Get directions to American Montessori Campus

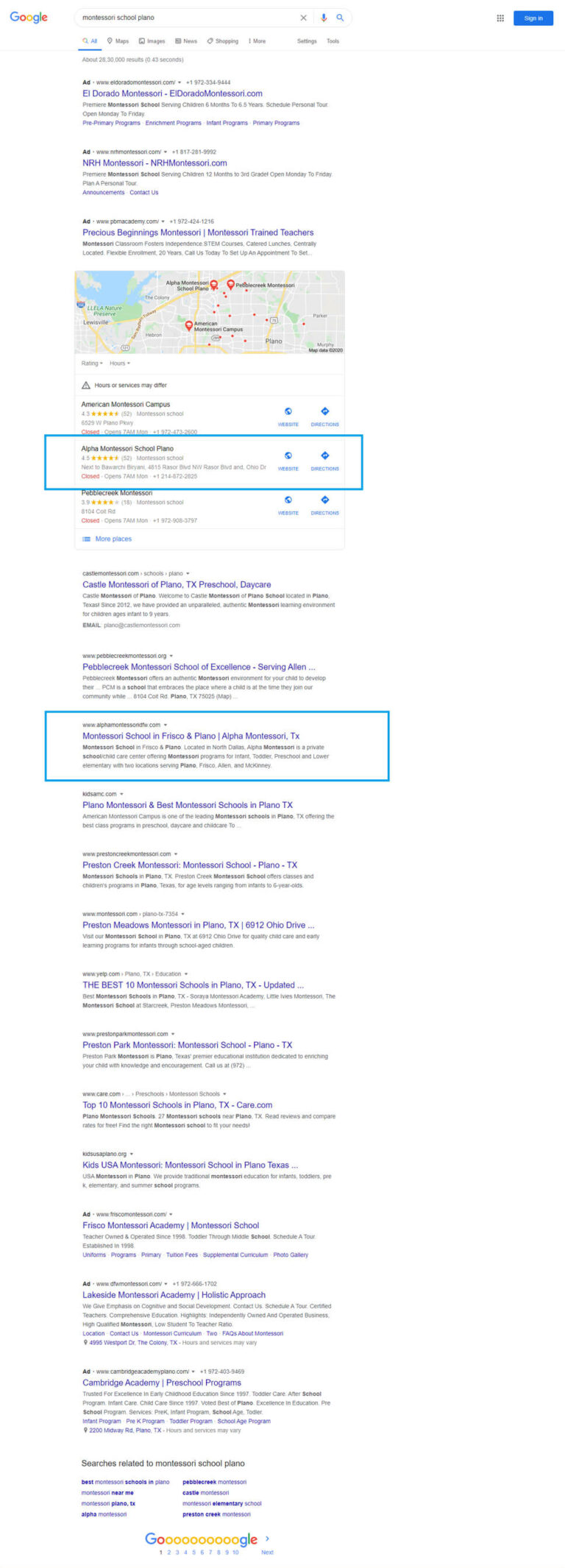point(325,411)
